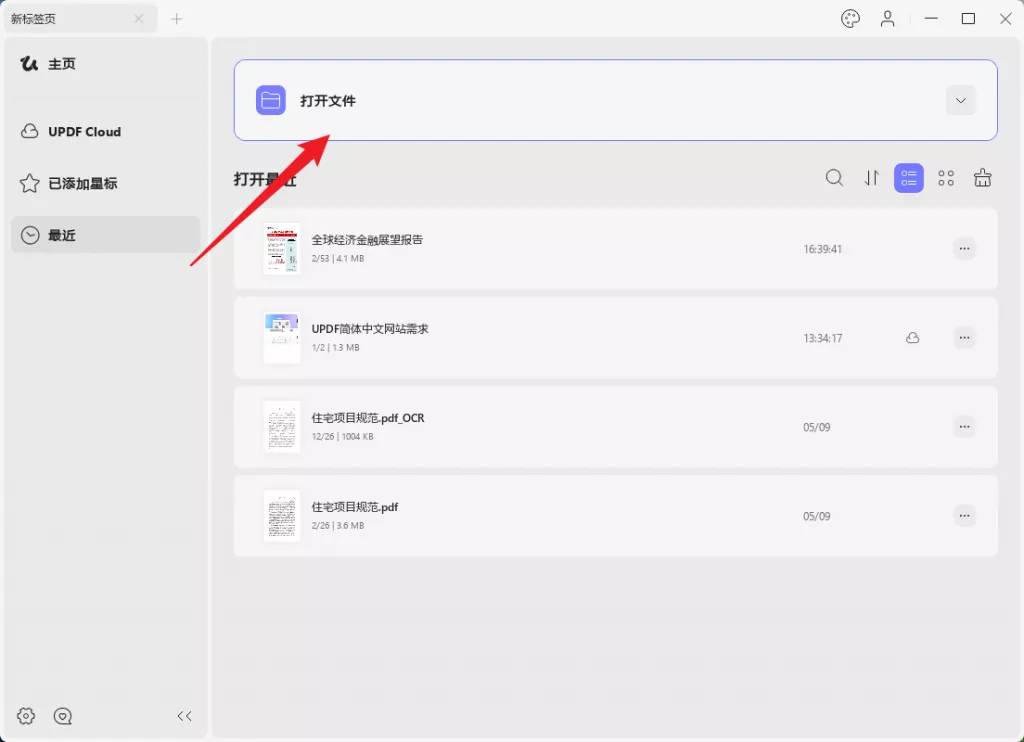Open the user account profile
The height and width of the screenshot is (742, 1024).
(888, 19)
